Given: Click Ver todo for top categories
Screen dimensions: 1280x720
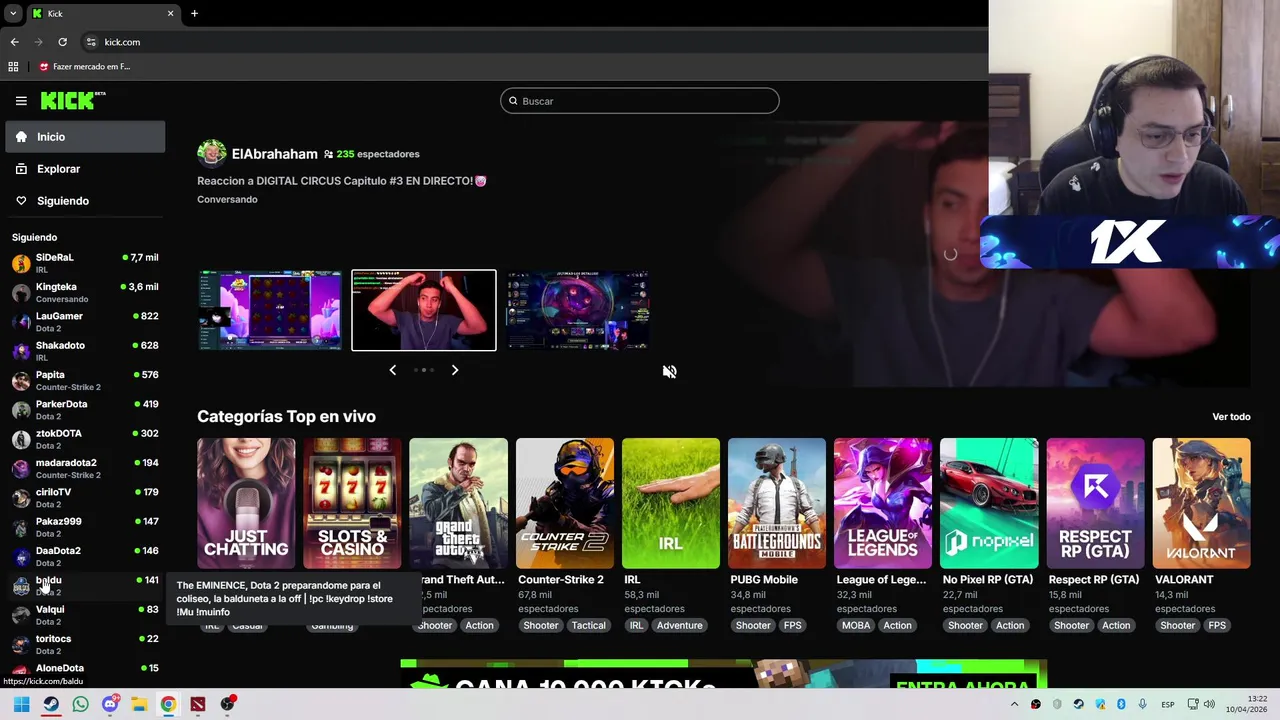Looking at the screenshot, I should tap(1231, 417).
